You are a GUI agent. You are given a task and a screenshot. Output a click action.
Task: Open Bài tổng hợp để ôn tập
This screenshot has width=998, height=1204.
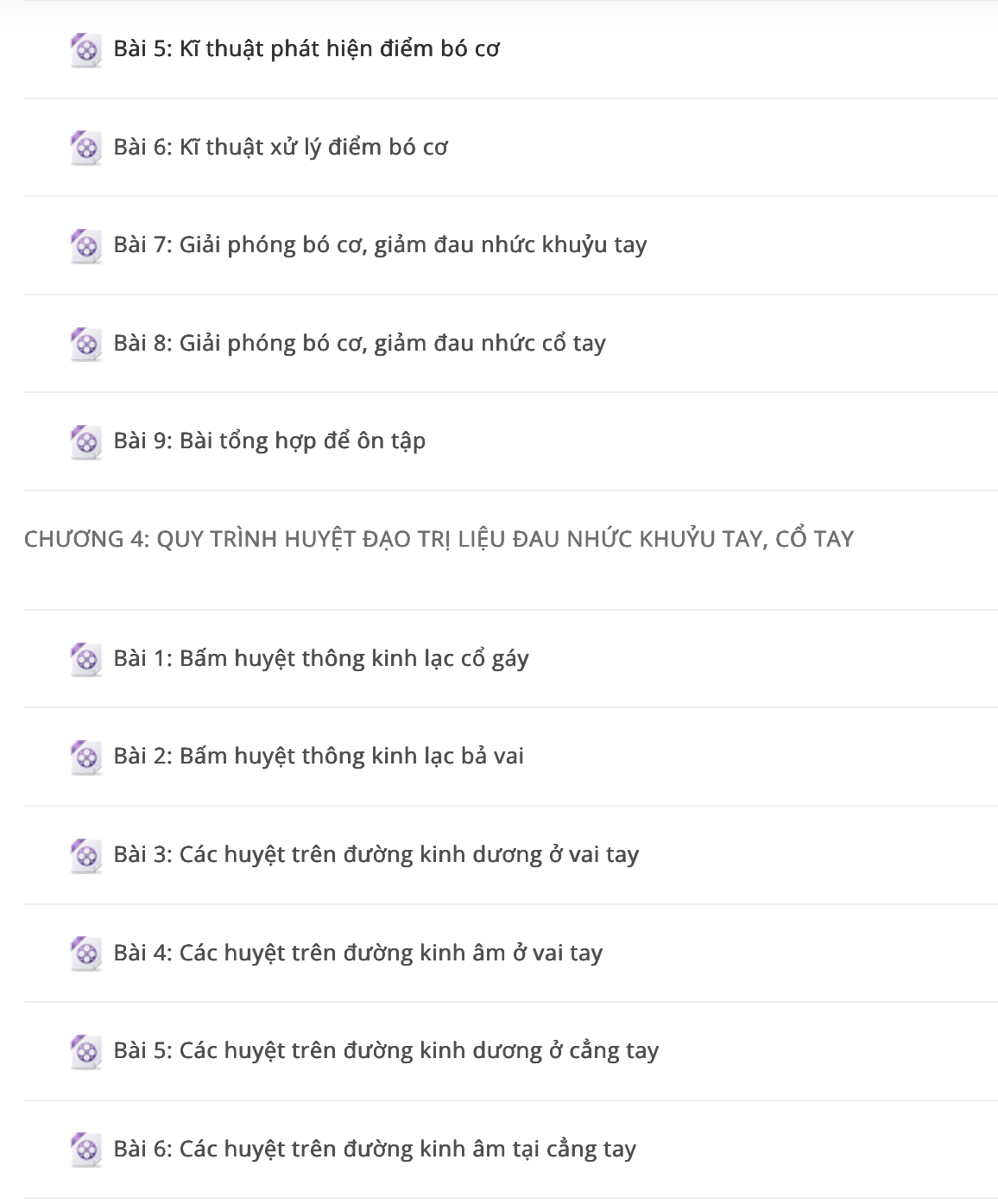click(269, 441)
